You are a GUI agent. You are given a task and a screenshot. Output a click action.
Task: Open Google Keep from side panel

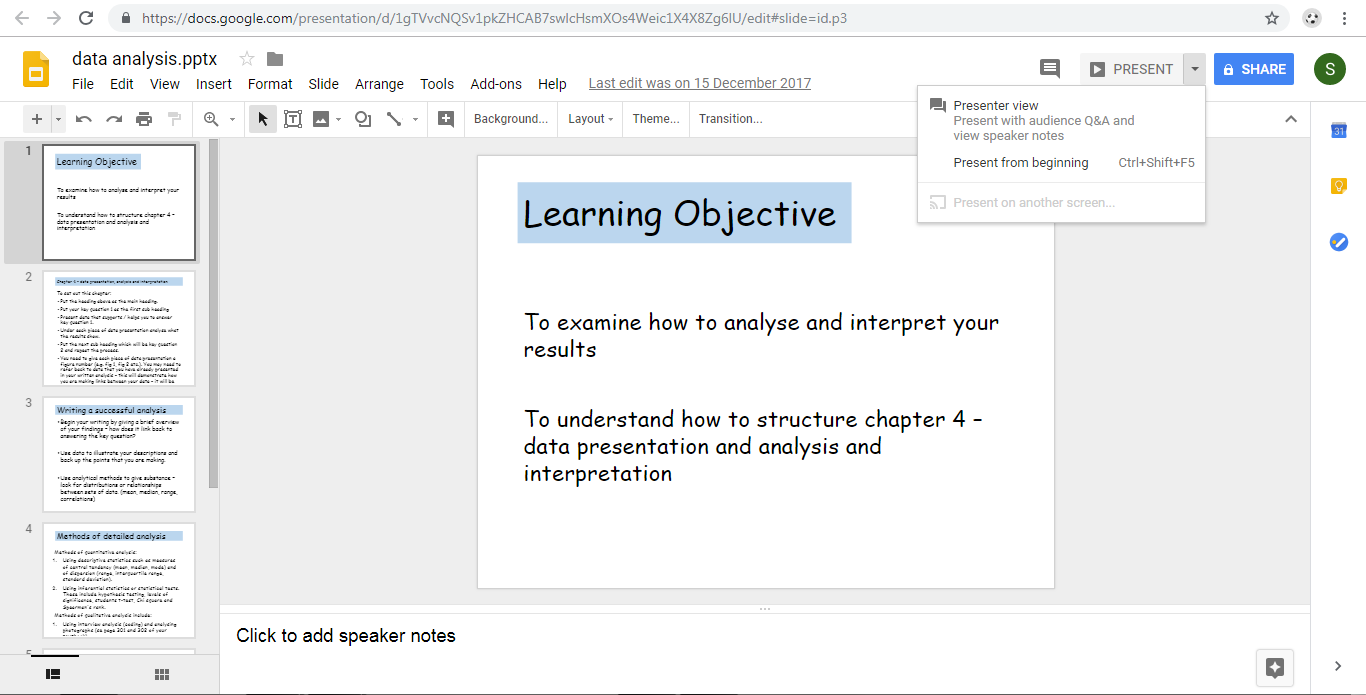coord(1339,186)
